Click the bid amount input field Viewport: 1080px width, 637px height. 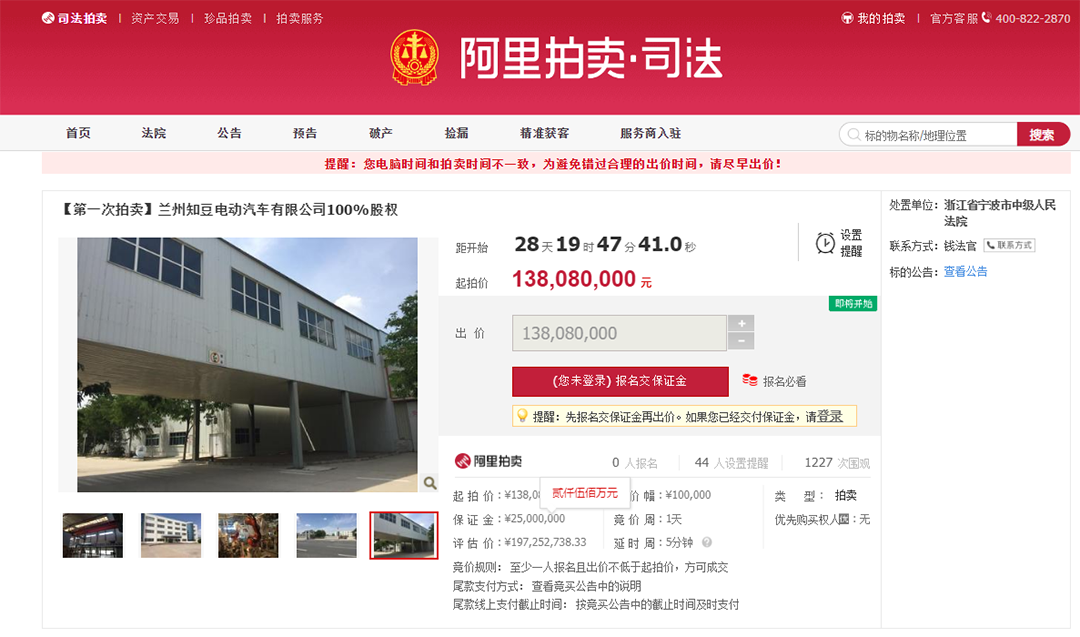[x=619, y=333]
